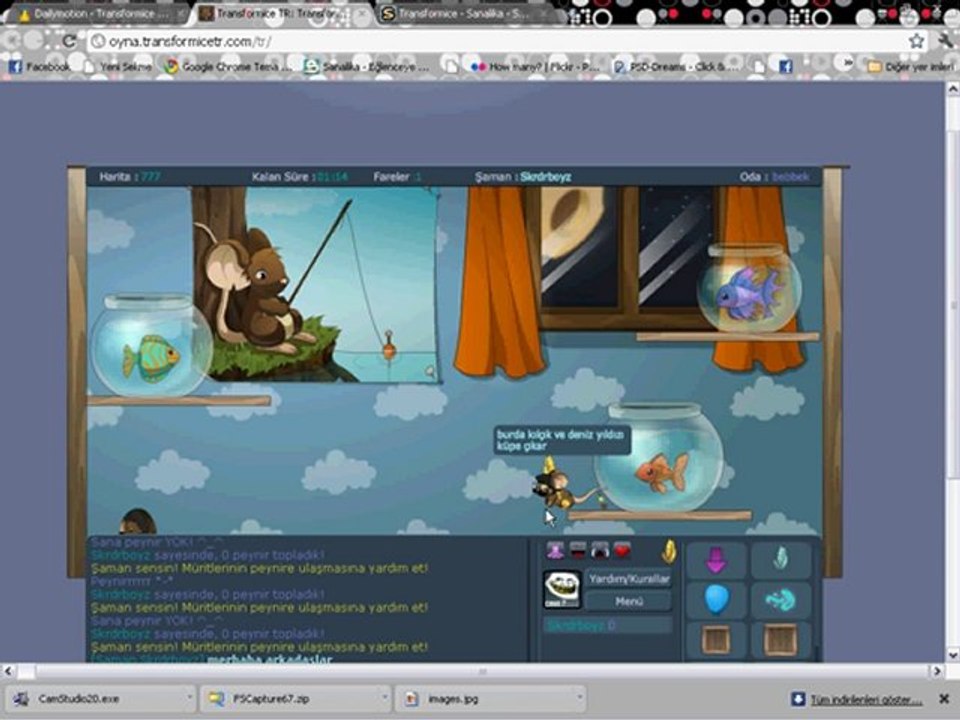Open dropdown arrow for FSCapture67.zip download
The width and height of the screenshot is (960, 720).
[x=384, y=697]
